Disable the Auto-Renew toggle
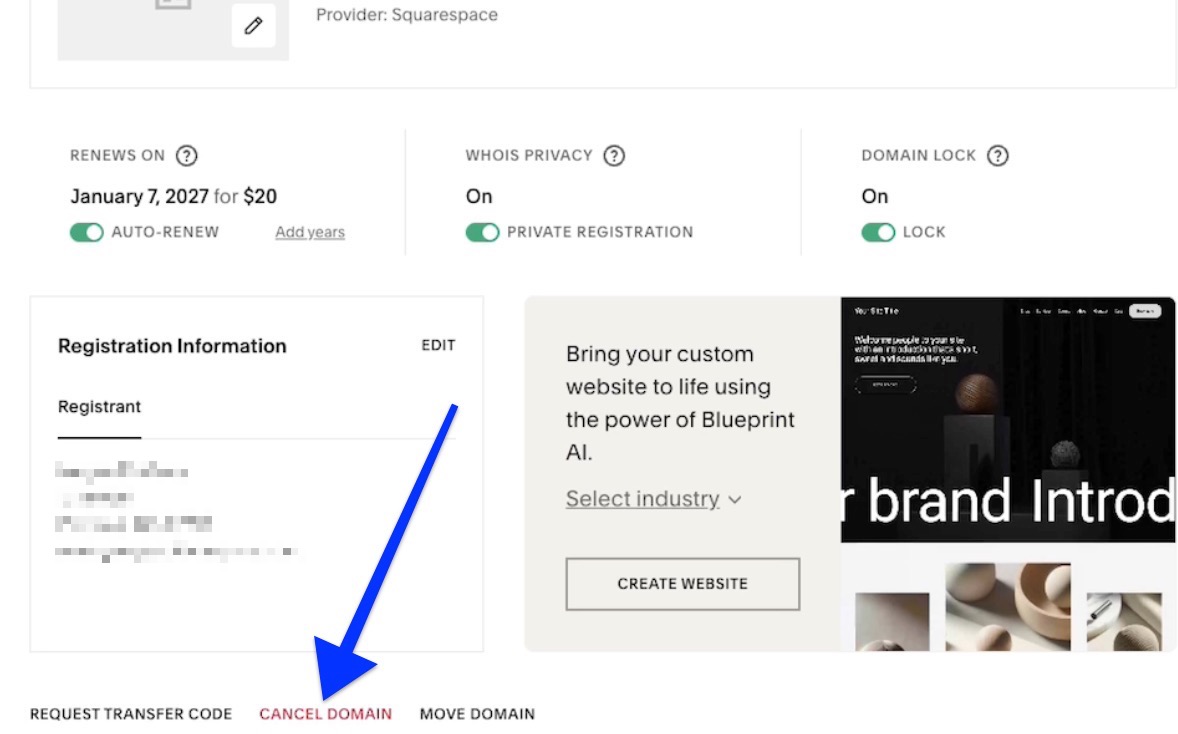The height and width of the screenshot is (734, 1178). click(x=87, y=231)
